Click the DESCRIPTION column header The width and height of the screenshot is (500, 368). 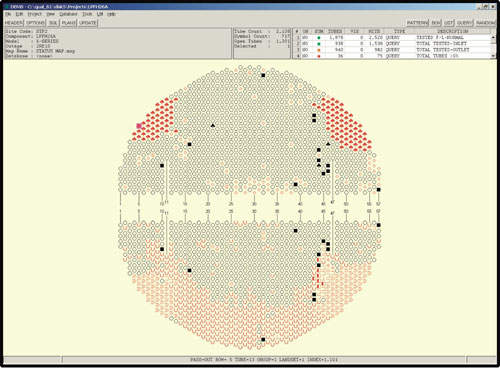pos(452,31)
